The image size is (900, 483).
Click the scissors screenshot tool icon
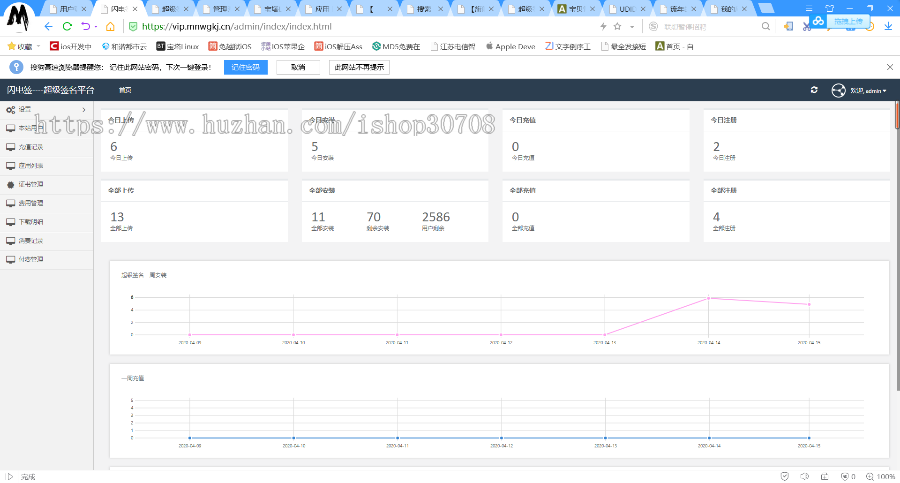(806, 27)
